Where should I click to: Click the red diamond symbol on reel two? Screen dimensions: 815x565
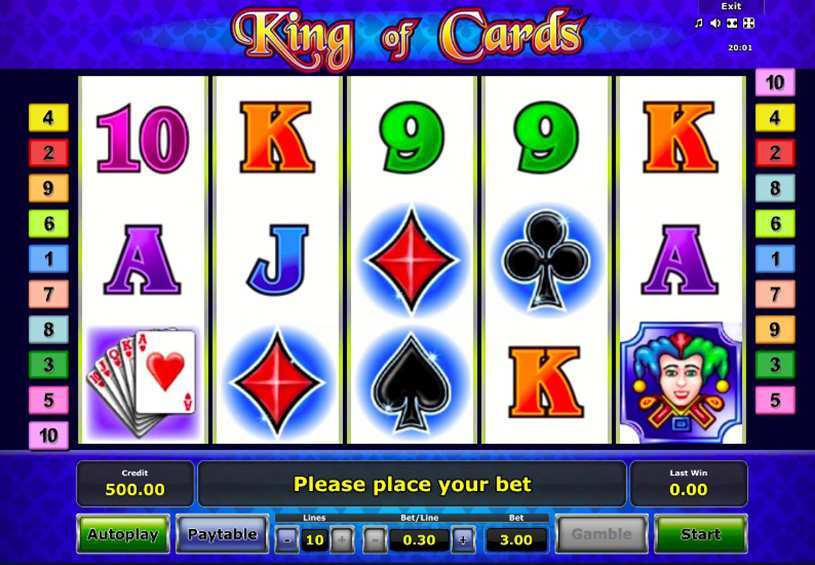[277, 383]
